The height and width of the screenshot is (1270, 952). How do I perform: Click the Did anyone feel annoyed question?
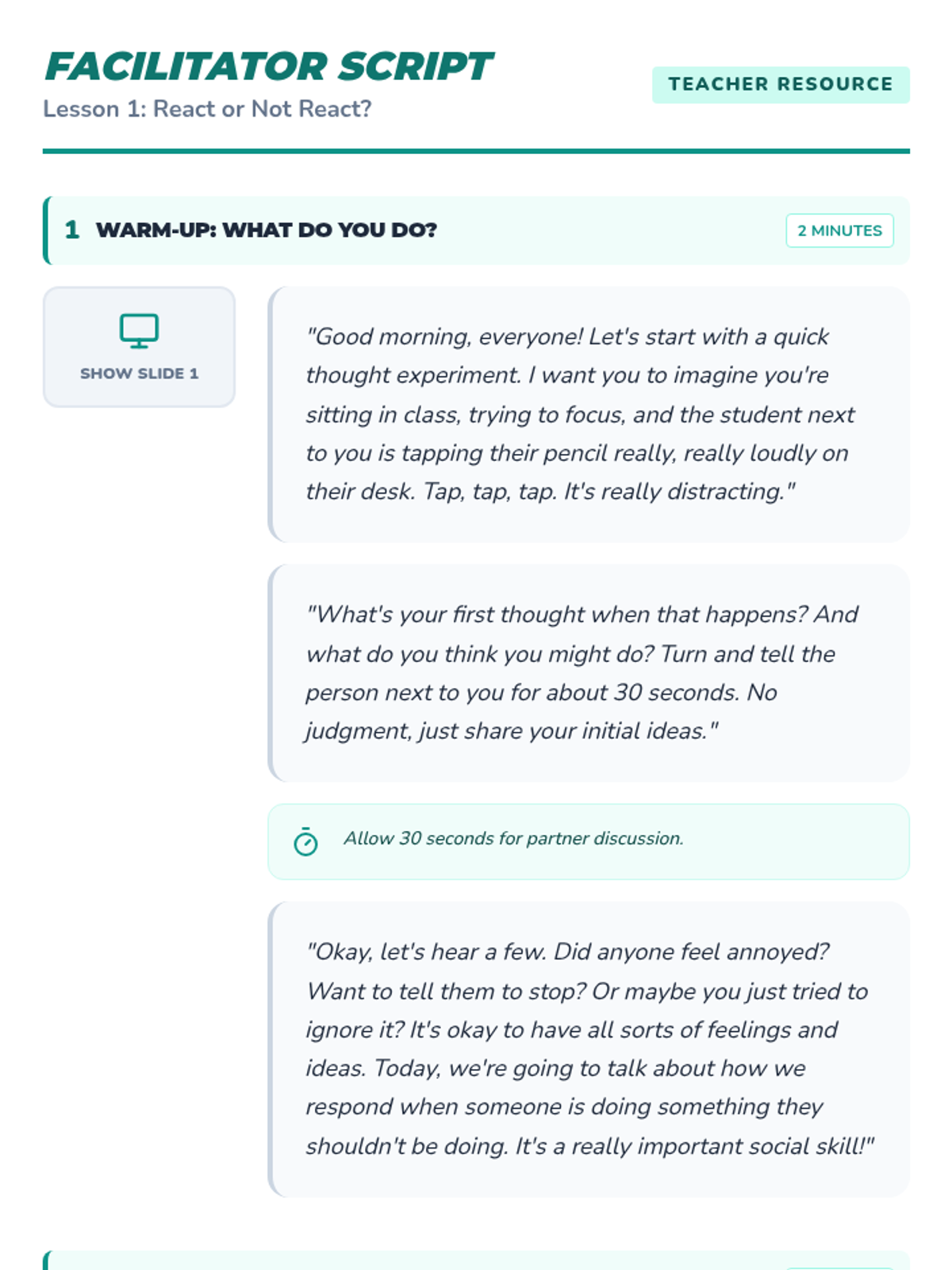point(691,952)
